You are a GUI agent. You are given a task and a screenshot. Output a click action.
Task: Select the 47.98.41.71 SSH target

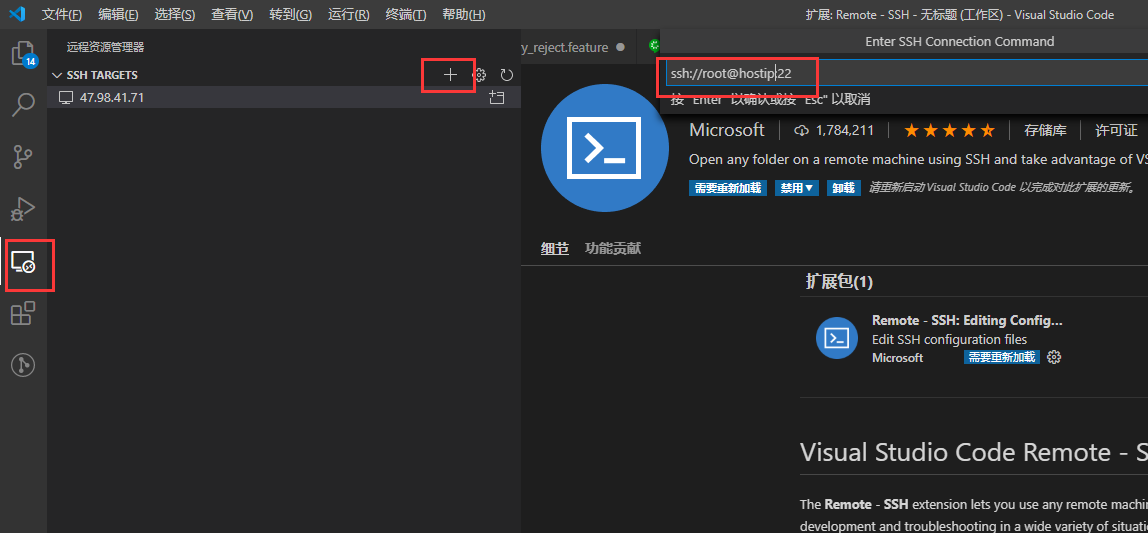pyautogui.click(x=283, y=97)
